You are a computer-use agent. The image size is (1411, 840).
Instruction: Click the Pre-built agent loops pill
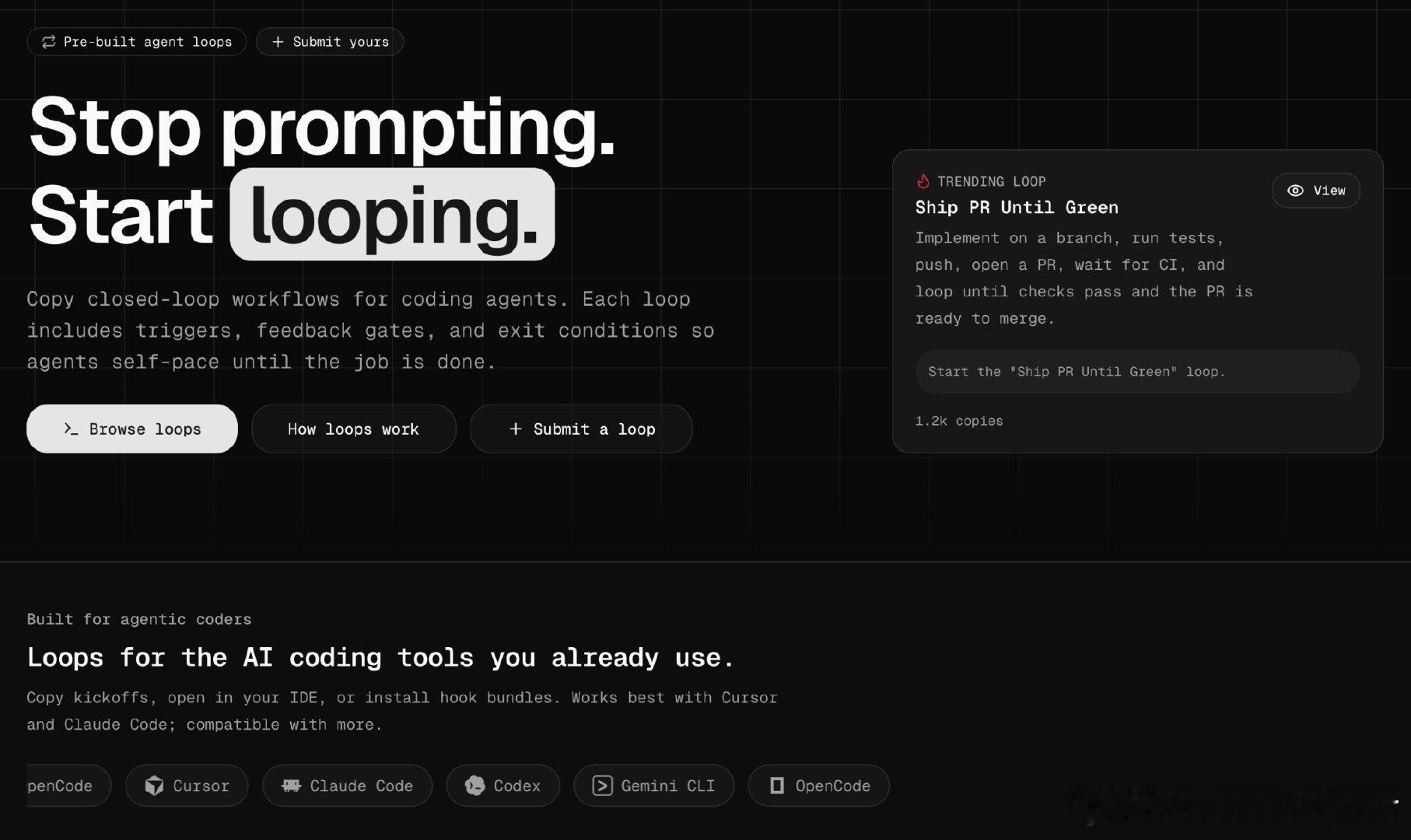[x=136, y=42]
